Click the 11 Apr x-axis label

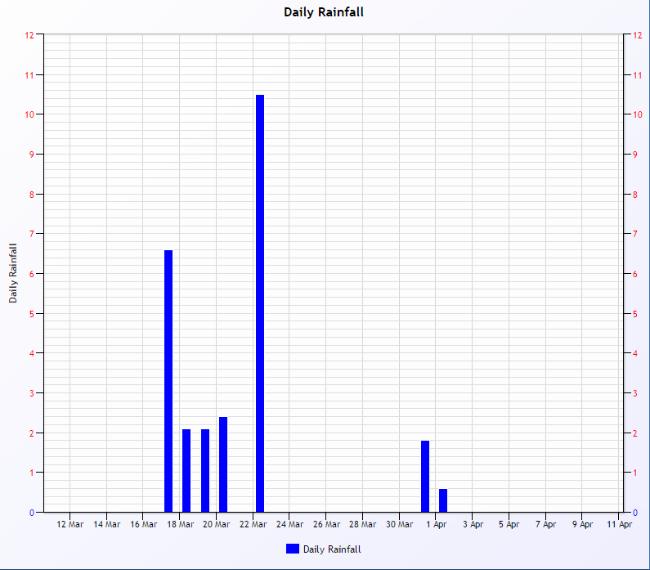[618, 524]
